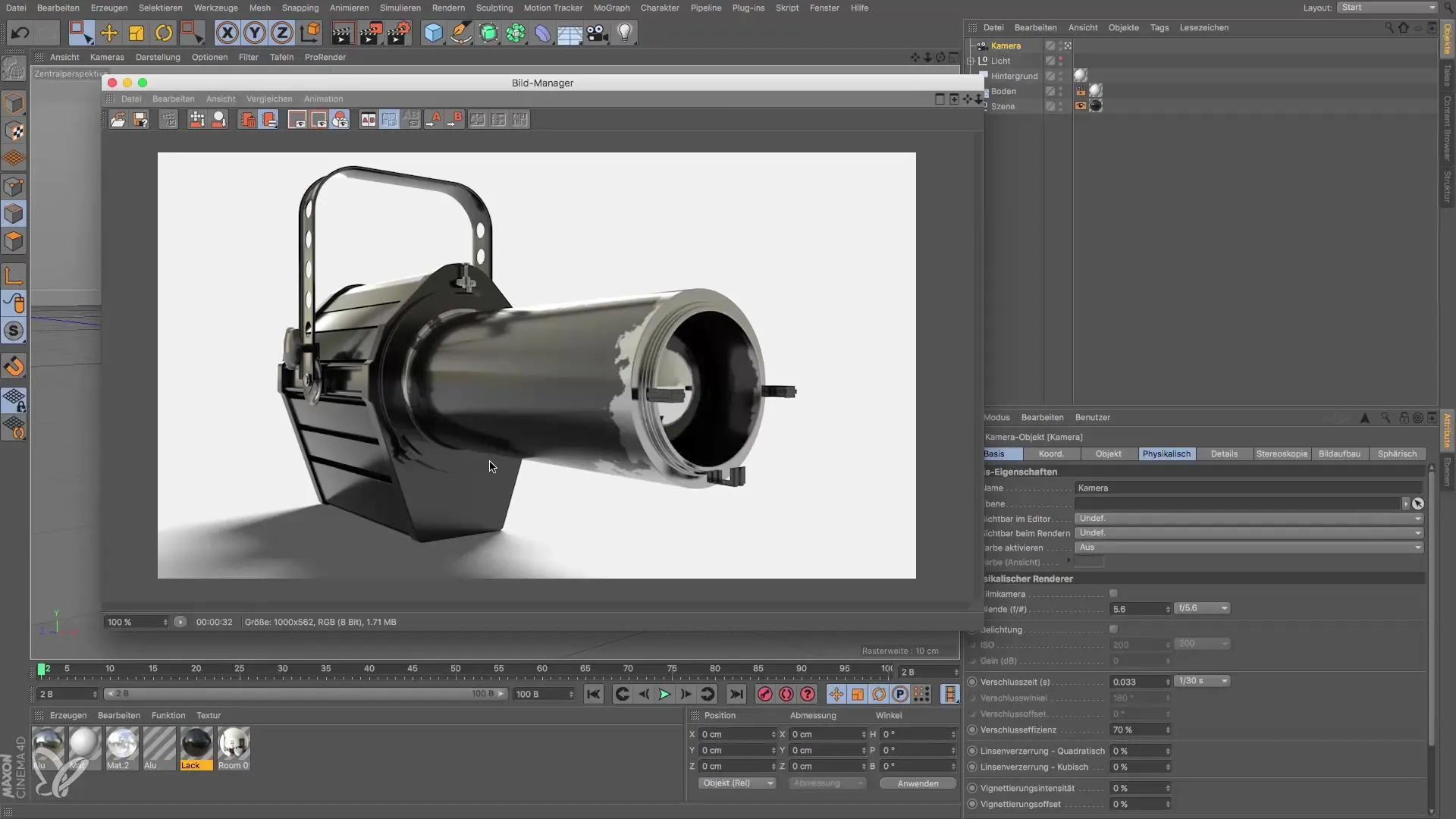Viewport: 1456px width, 819px height.
Task: Set image as B in Bild-Manager
Action: (x=455, y=119)
